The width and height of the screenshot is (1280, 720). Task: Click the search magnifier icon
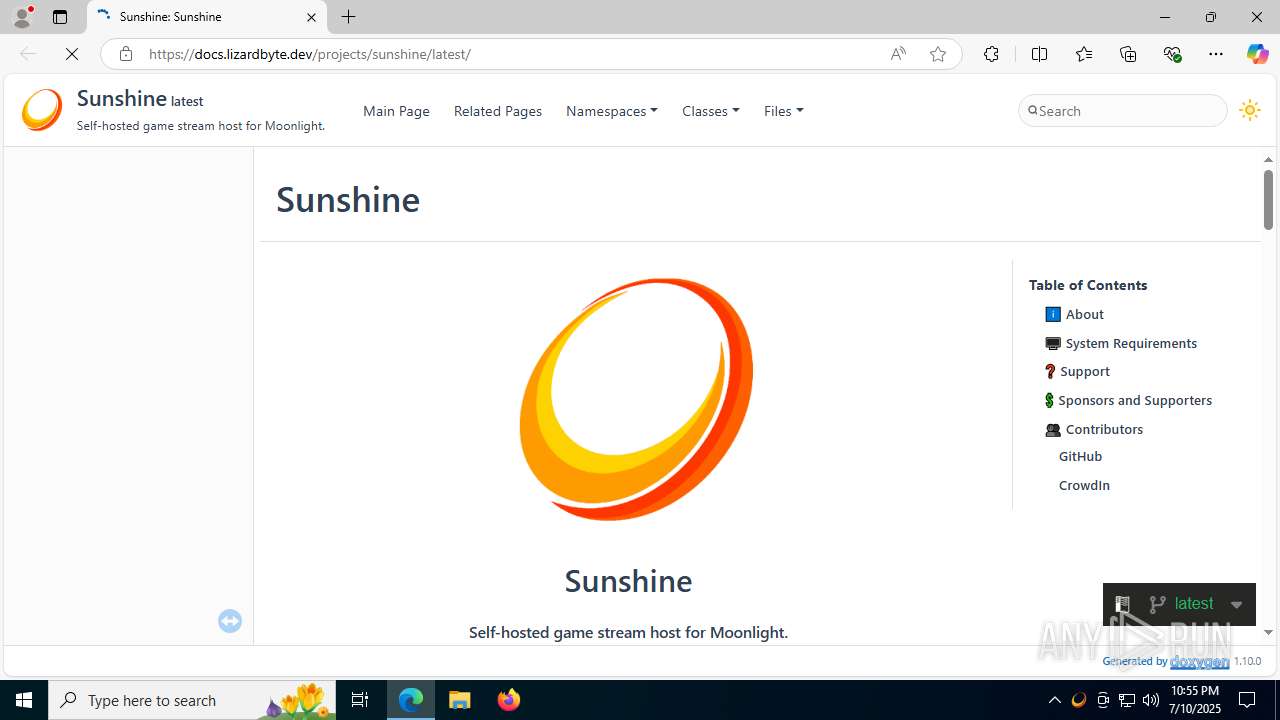pyautogui.click(x=1033, y=110)
